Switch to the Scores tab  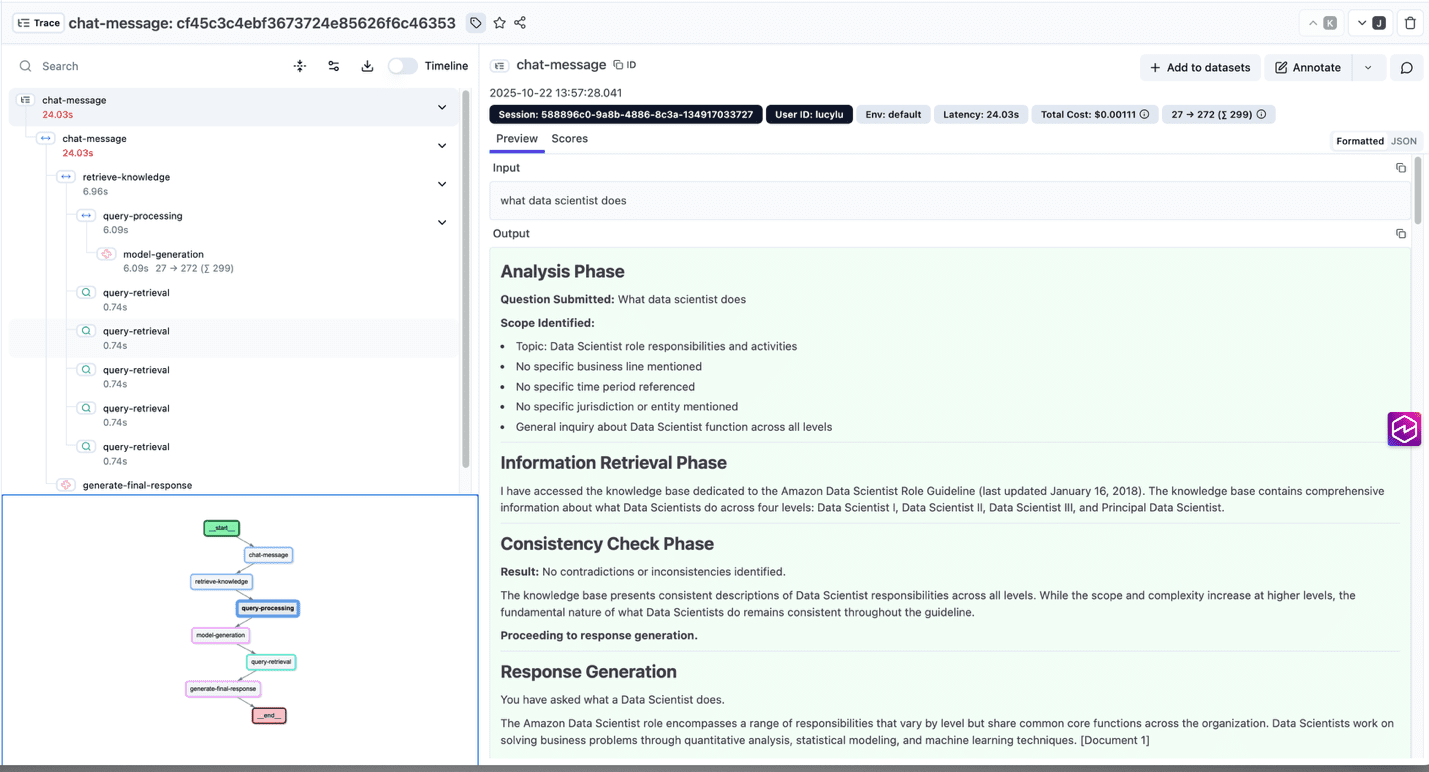click(x=570, y=139)
